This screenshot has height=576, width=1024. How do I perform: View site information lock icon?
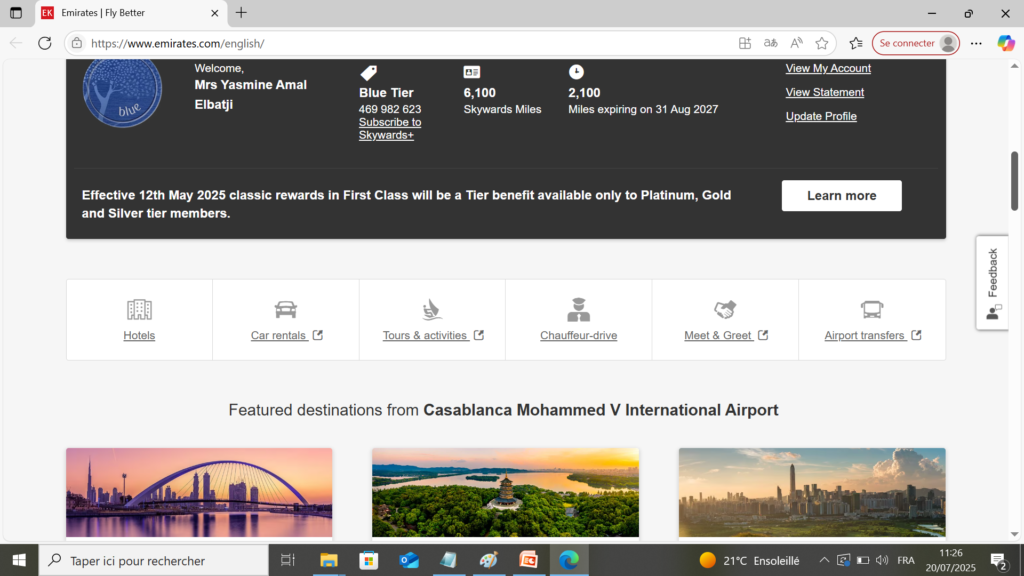coord(77,43)
